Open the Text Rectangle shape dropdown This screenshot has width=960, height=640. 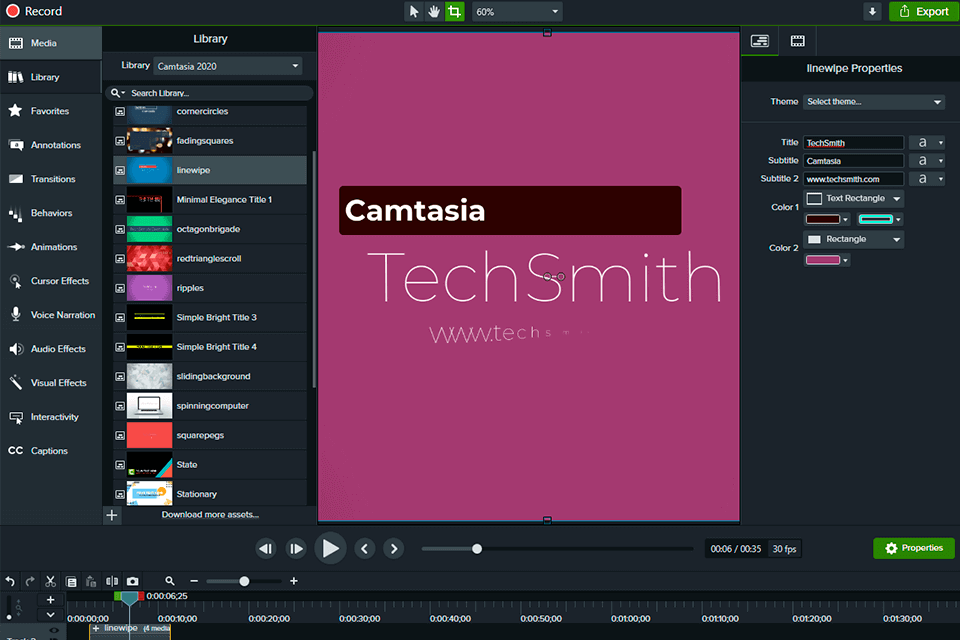(853, 198)
